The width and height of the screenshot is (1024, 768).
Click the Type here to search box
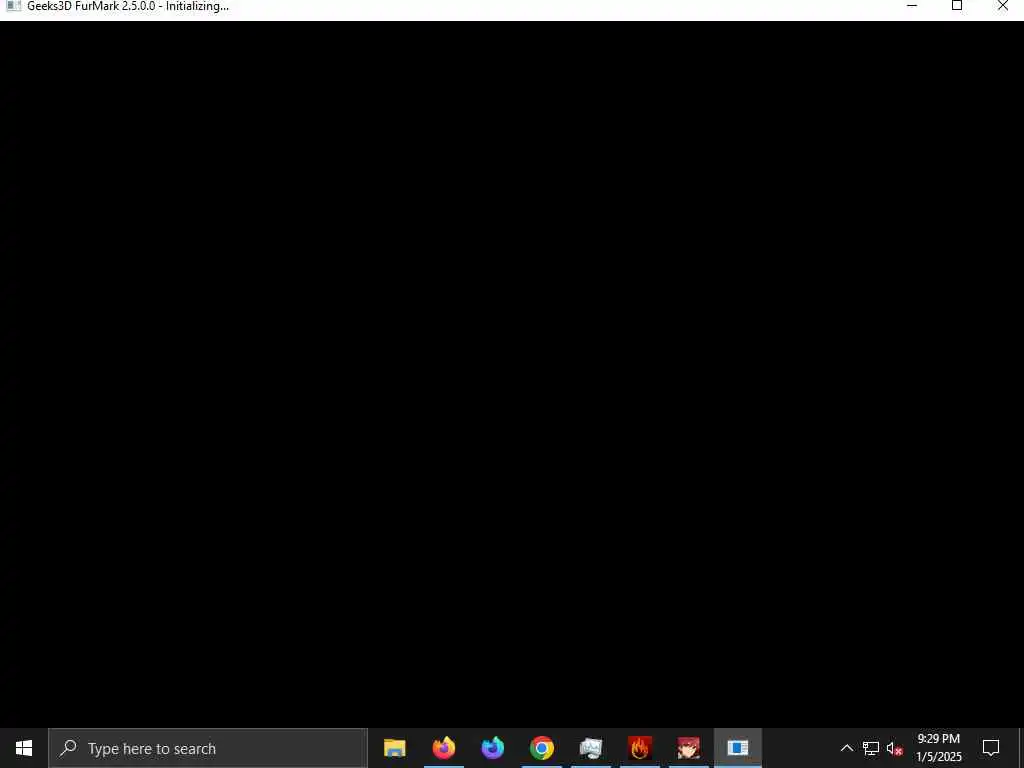208,748
